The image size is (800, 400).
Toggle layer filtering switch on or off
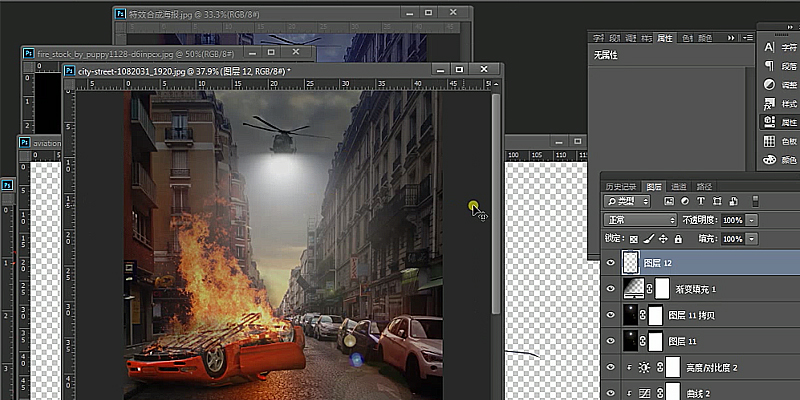coord(756,201)
